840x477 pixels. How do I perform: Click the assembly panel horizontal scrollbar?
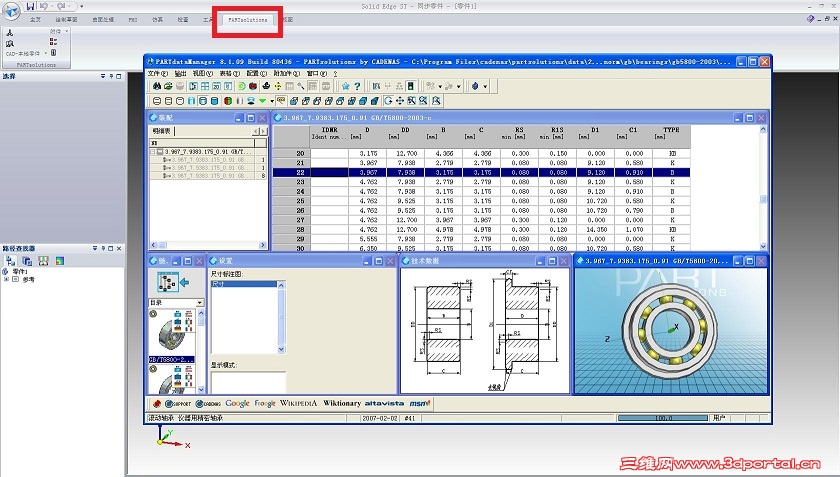208,245
